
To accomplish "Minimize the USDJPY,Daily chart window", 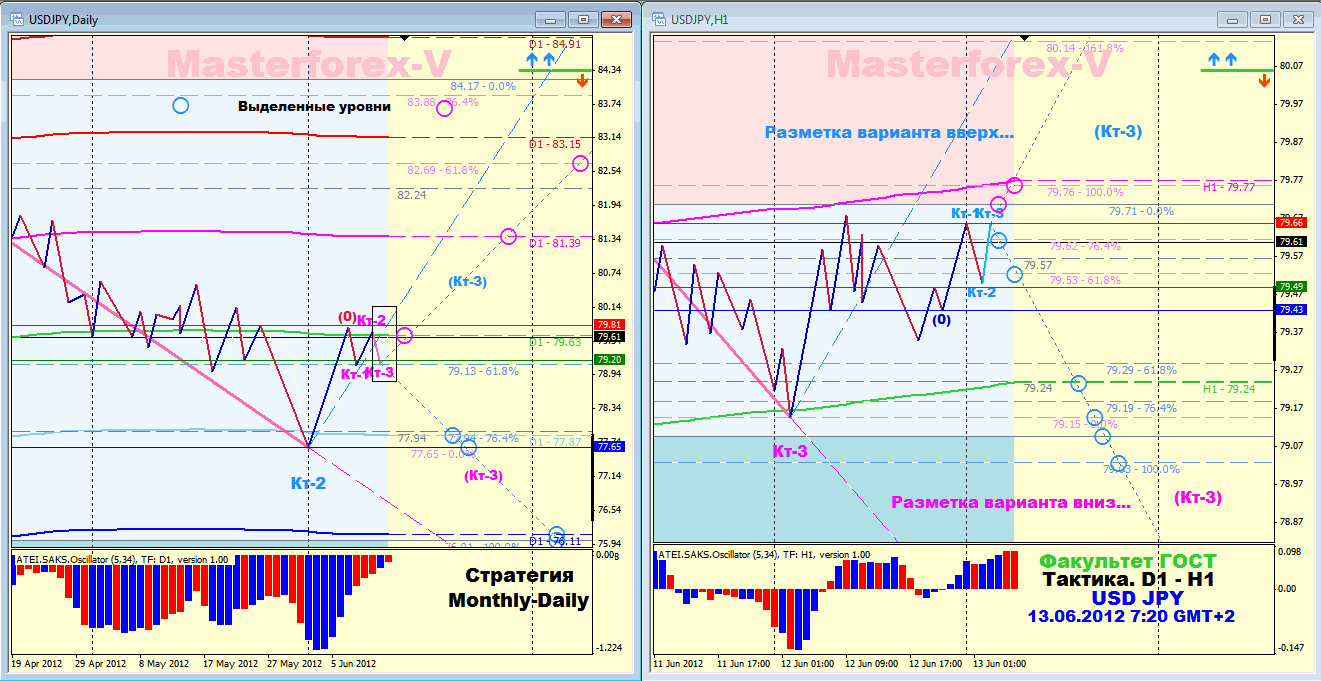I will (551, 19).
